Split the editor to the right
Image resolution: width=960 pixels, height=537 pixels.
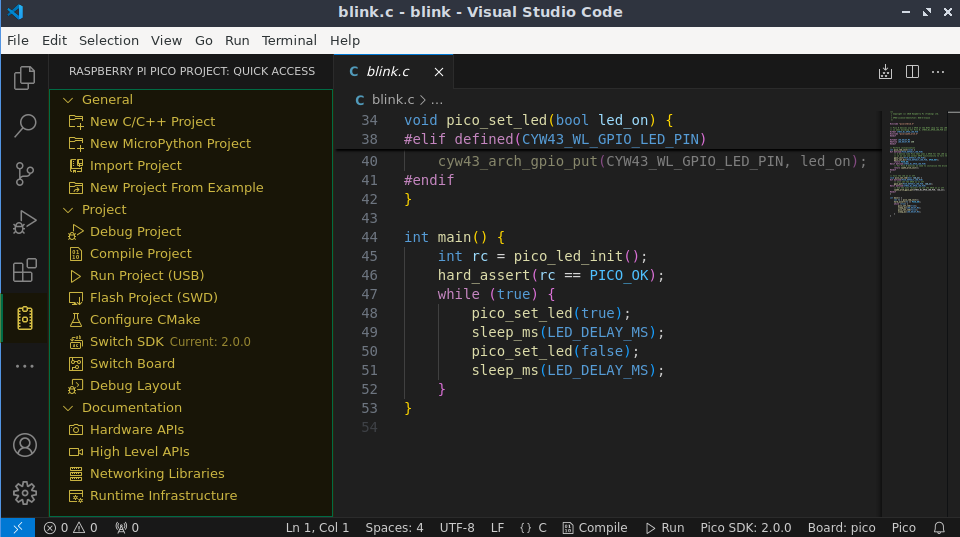tap(912, 72)
